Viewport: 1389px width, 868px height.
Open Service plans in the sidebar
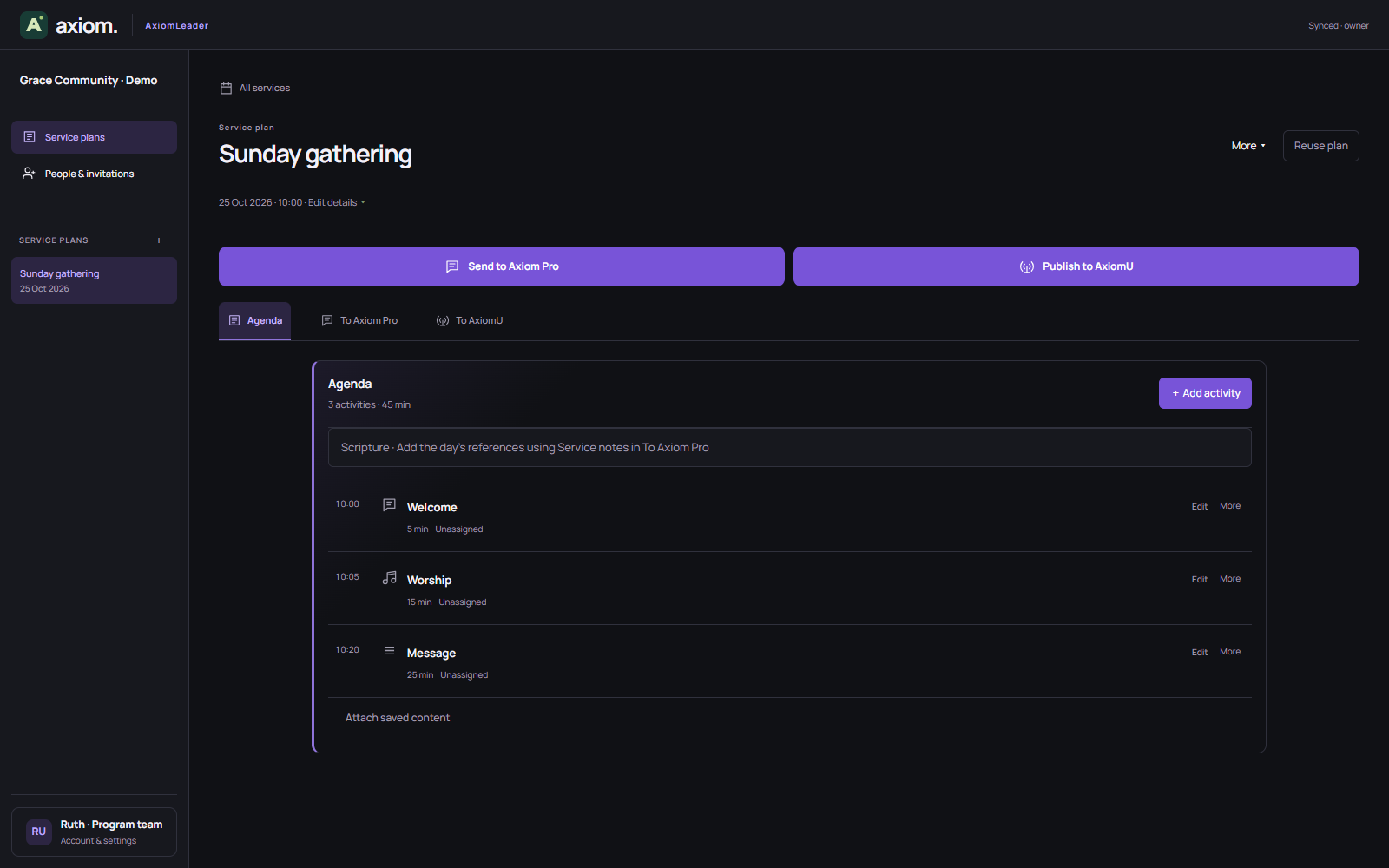[x=94, y=137]
